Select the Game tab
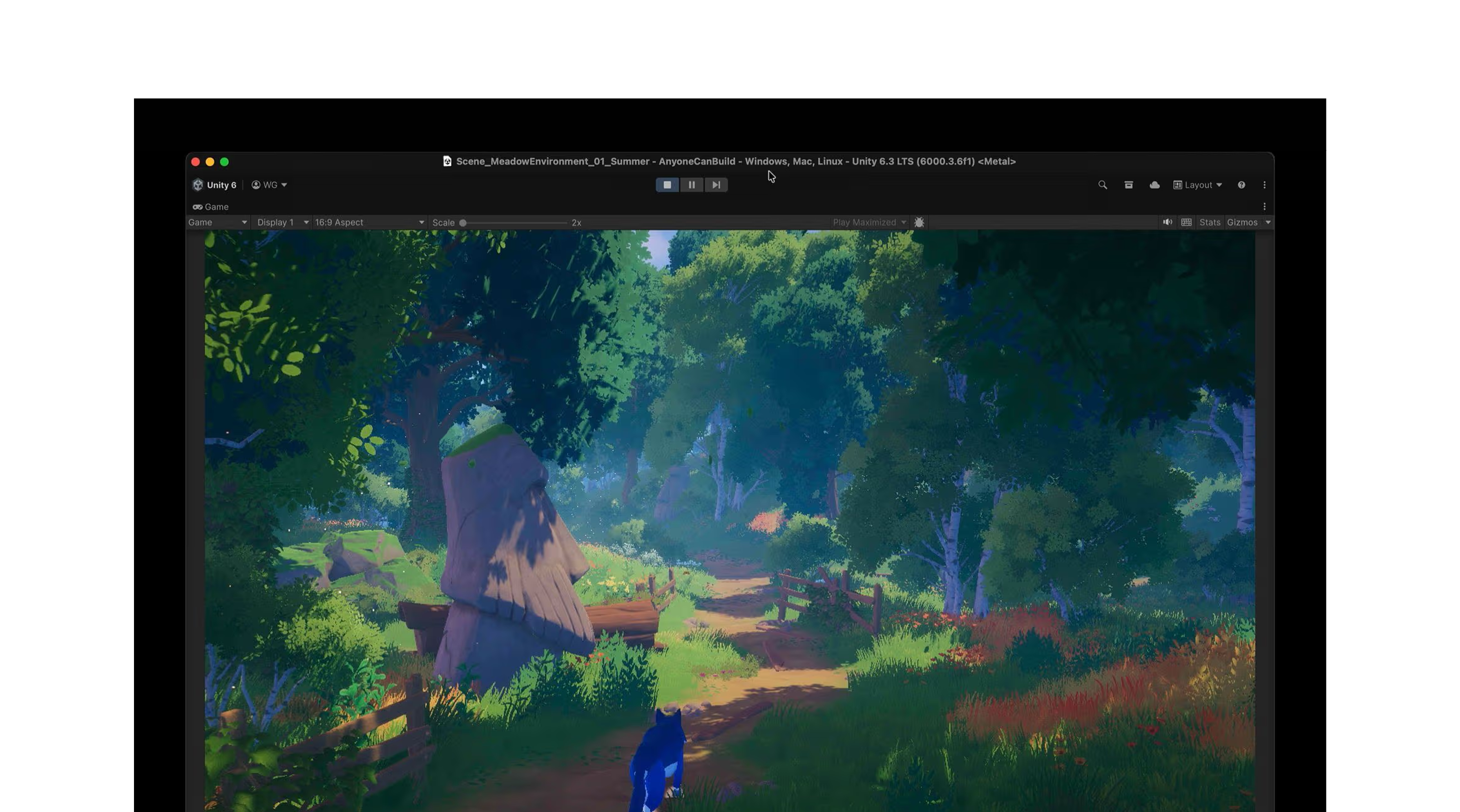This screenshot has height=812, width=1460. coord(211,207)
